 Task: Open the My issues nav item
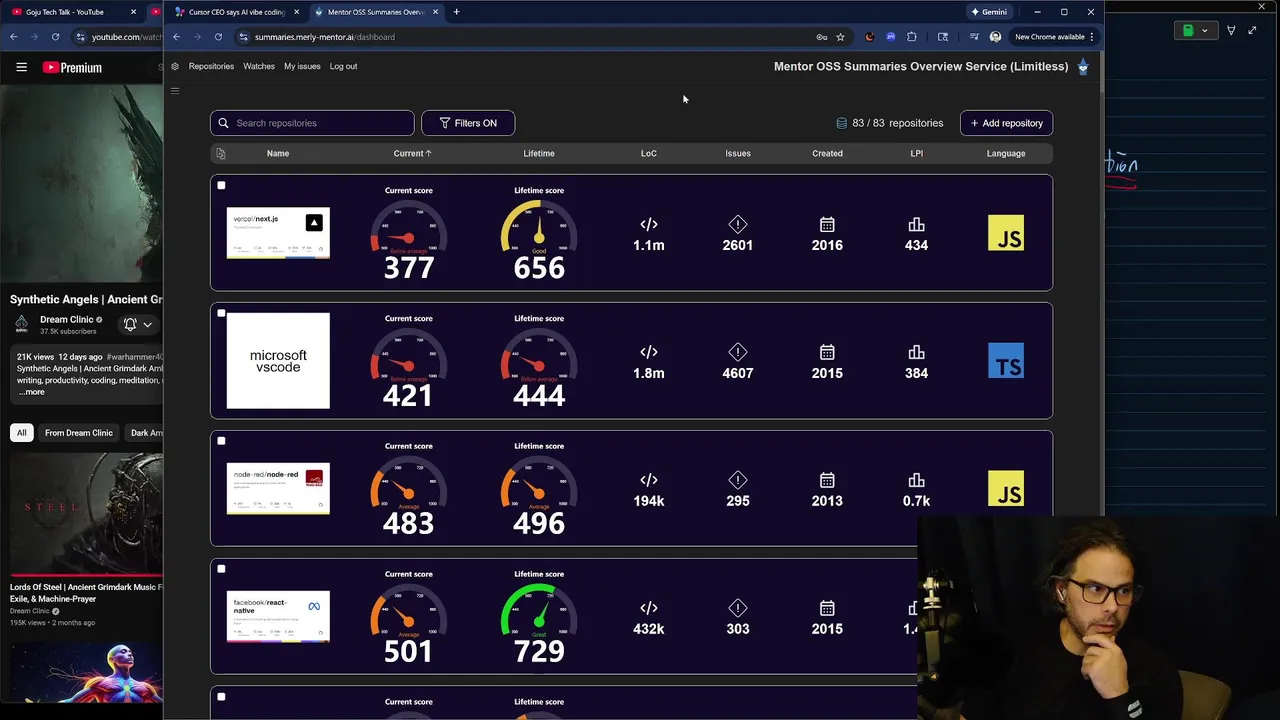tap(302, 66)
